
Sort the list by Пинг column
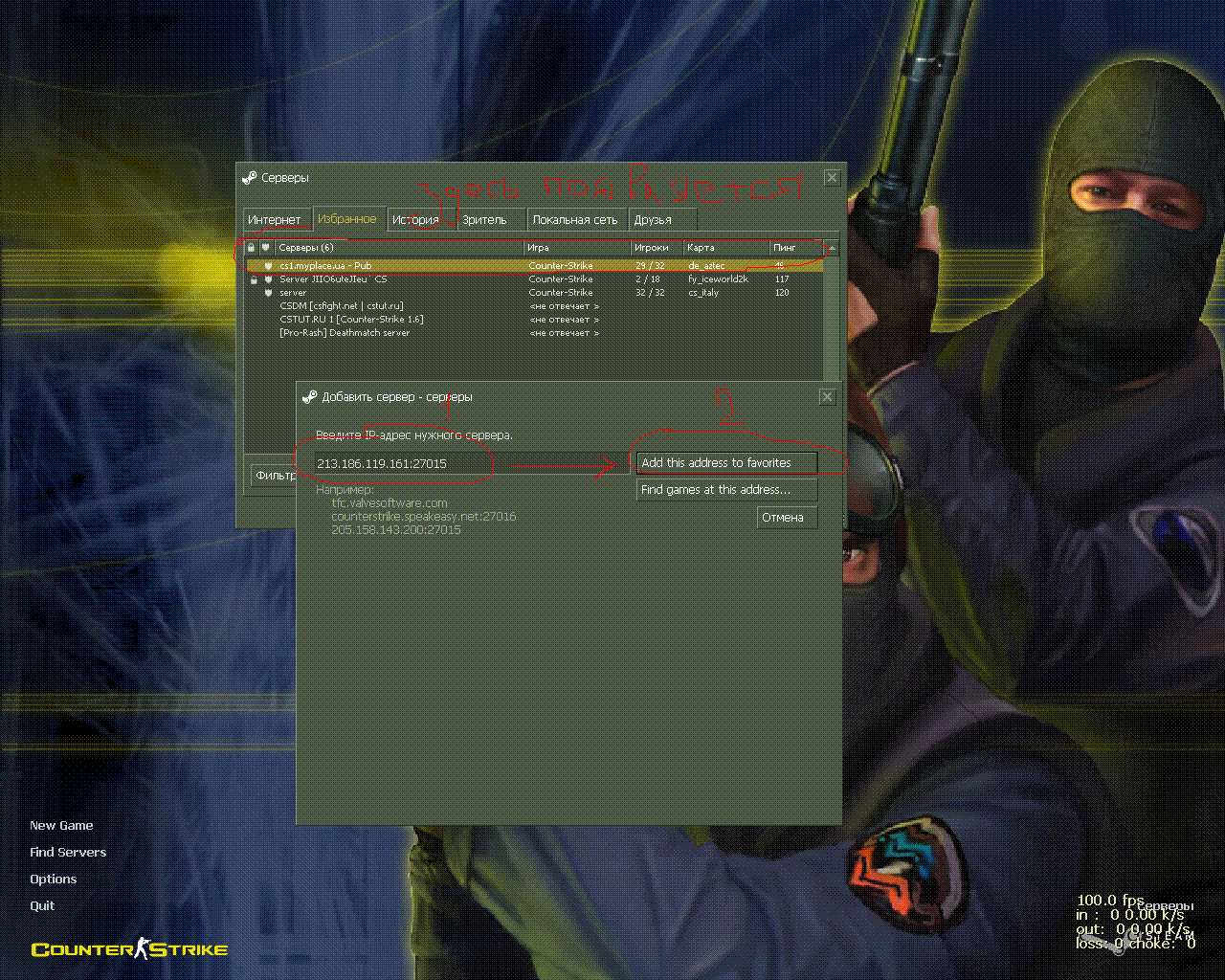[796, 248]
